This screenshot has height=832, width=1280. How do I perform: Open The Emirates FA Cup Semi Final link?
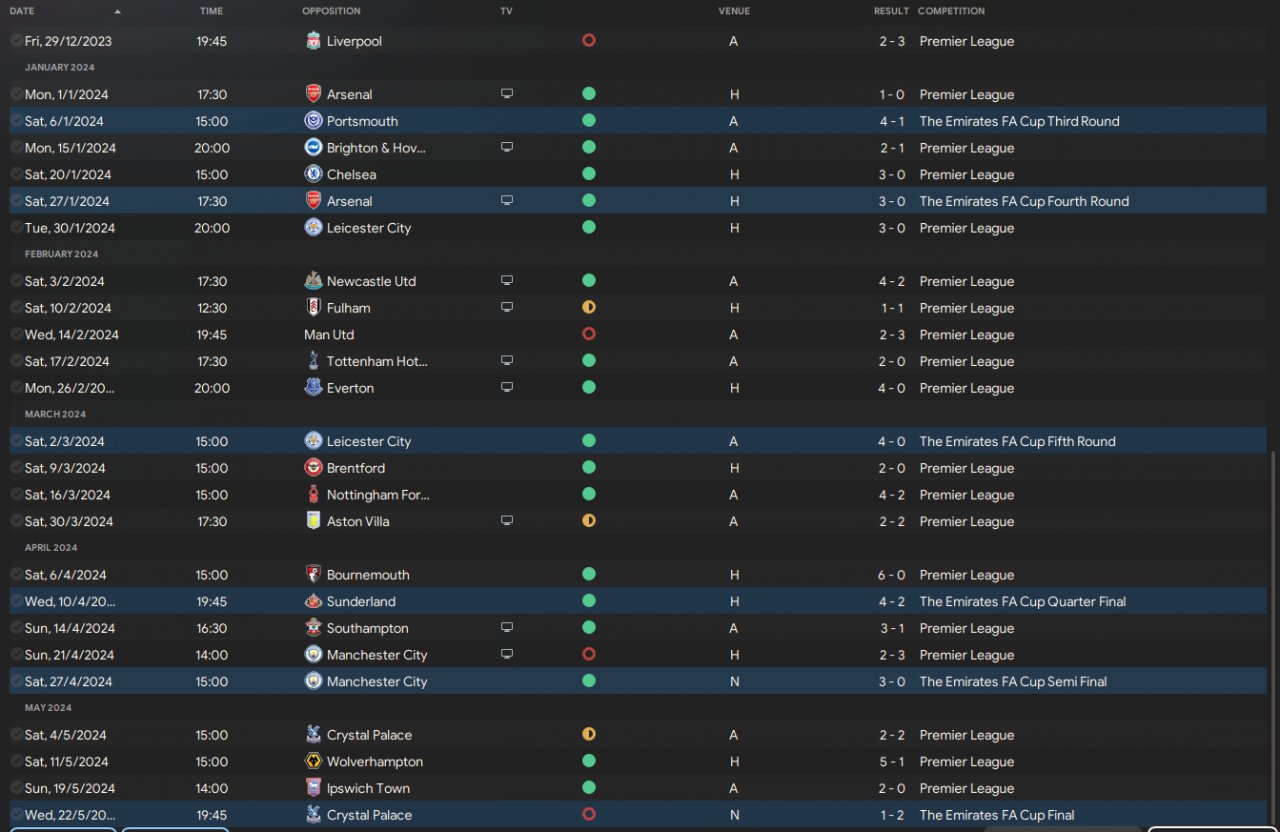(1013, 682)
